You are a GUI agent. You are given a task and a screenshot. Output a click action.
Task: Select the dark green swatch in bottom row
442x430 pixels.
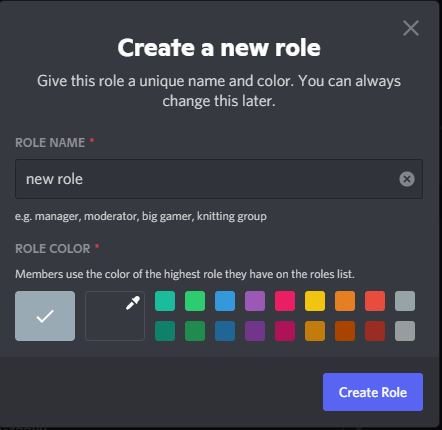pos(195,331)
